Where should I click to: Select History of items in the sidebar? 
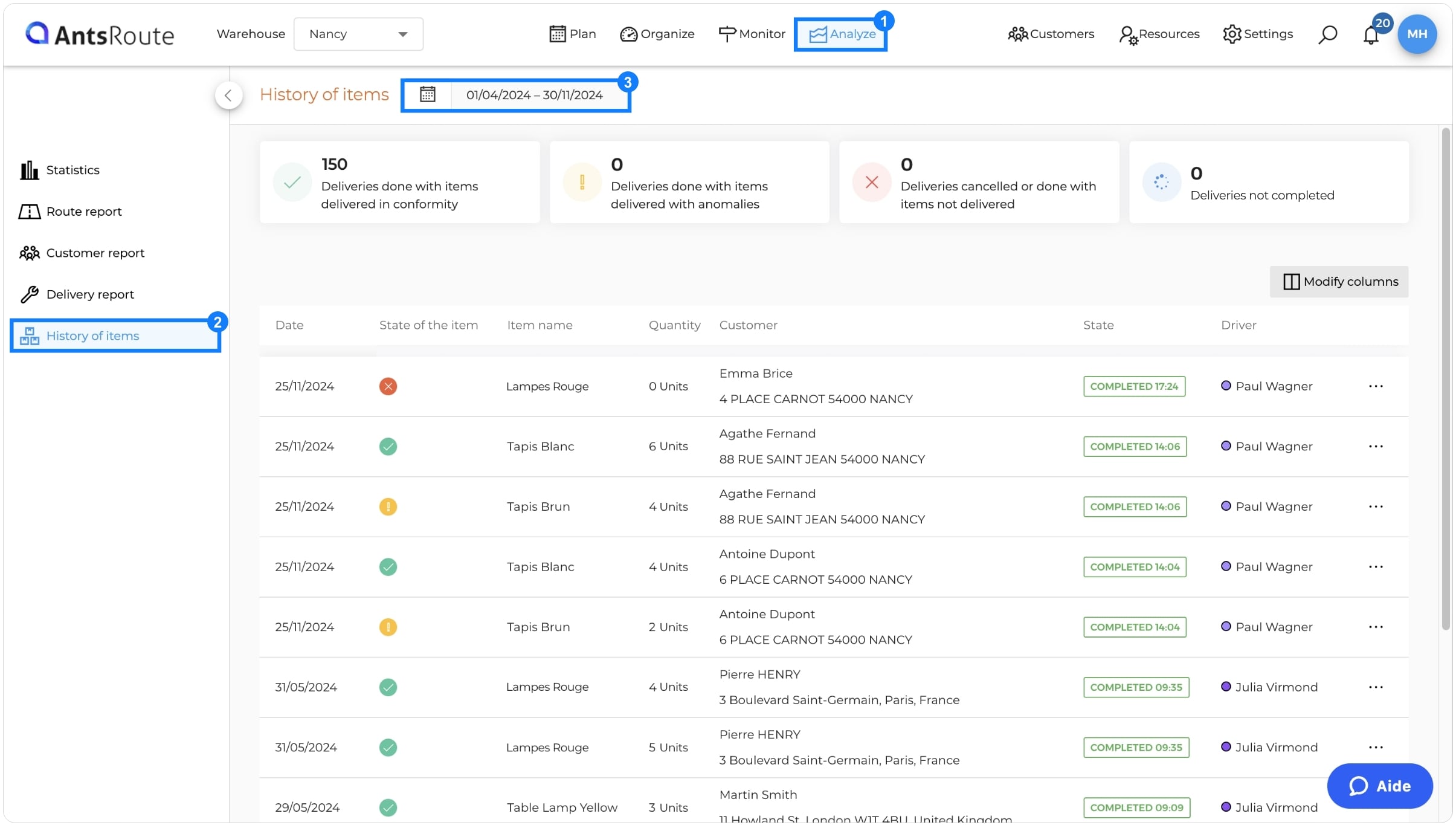pos(115,335)
